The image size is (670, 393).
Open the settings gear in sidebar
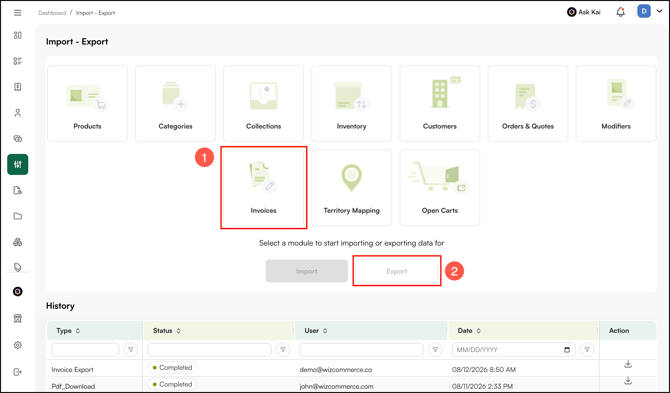point(18,345)
